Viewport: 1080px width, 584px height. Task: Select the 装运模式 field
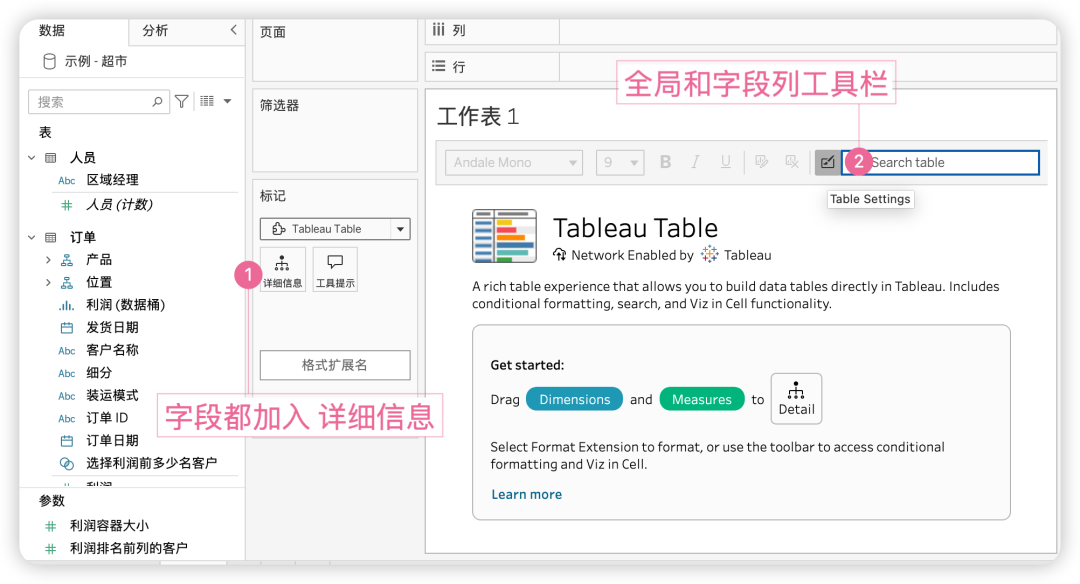[x=112, y=395]
